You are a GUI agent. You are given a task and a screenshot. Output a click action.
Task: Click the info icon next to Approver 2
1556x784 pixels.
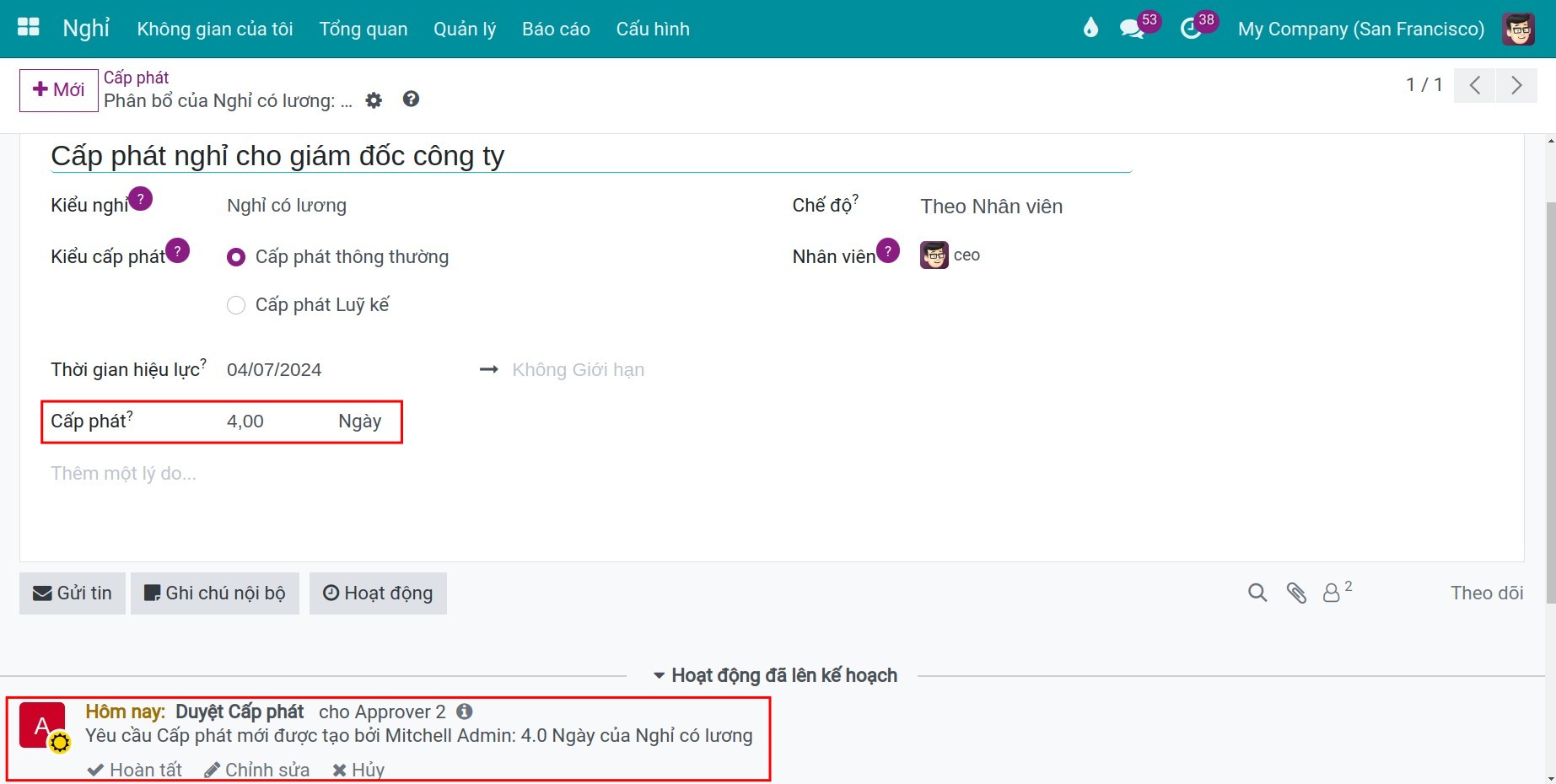click(x=465, y=712)
